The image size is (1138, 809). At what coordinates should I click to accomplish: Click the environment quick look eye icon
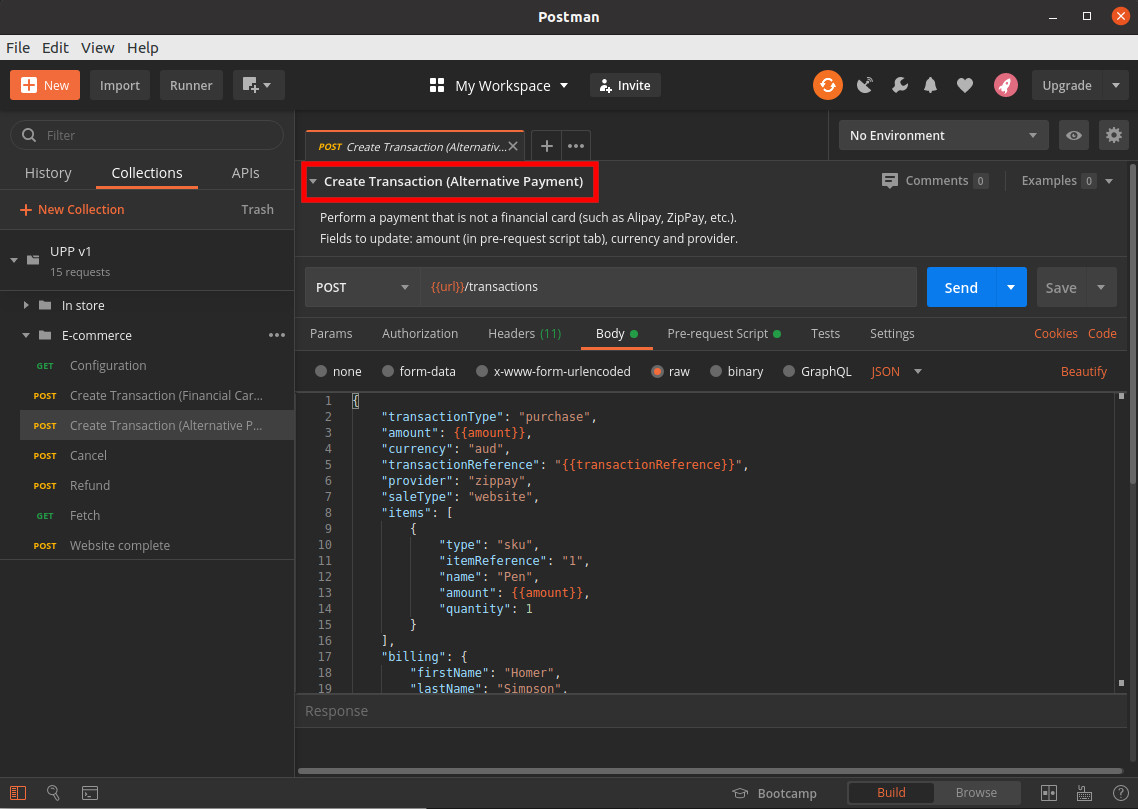(x=1074, y=135)
